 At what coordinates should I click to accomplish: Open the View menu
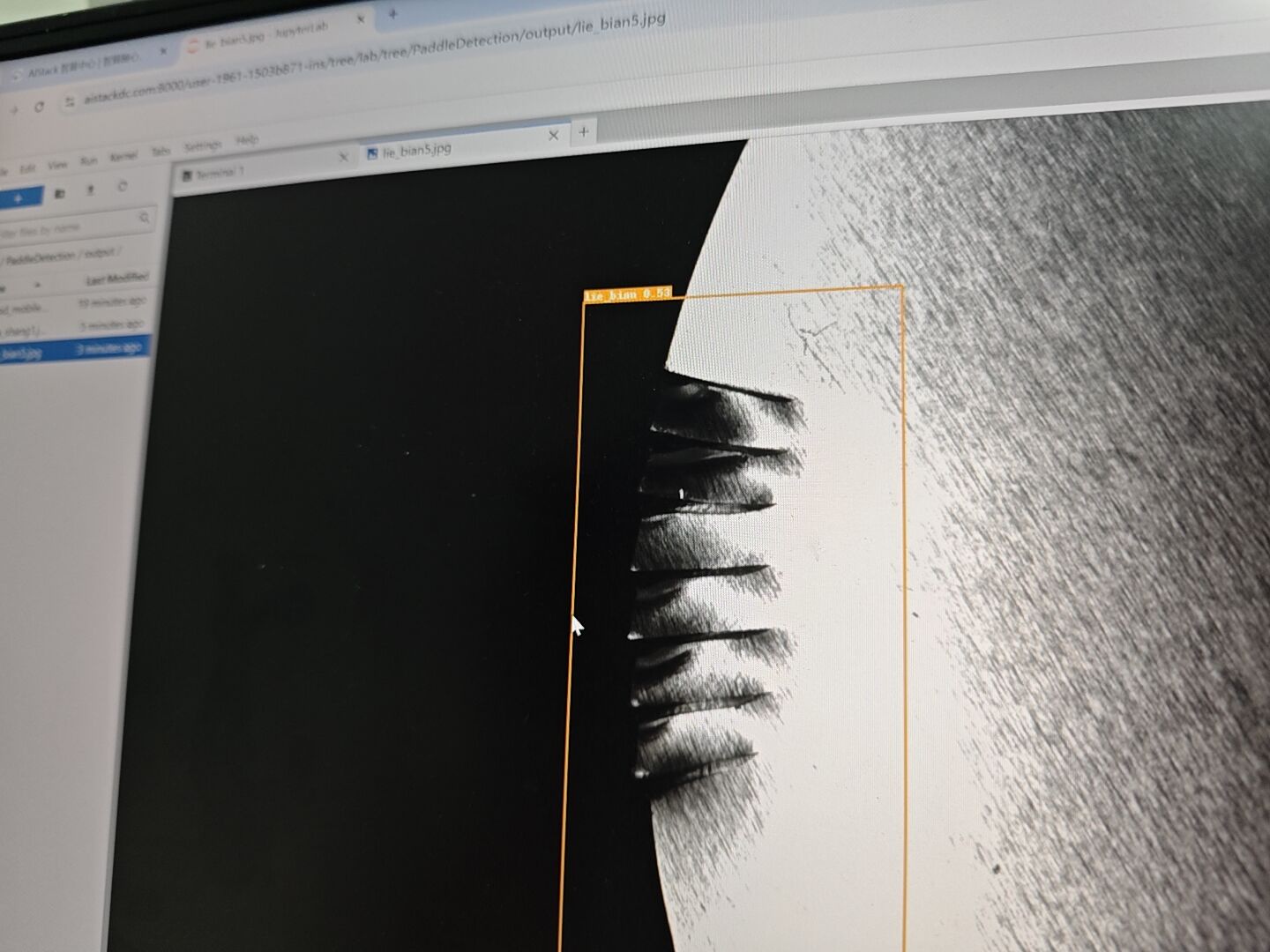click(x=57, y=165)
